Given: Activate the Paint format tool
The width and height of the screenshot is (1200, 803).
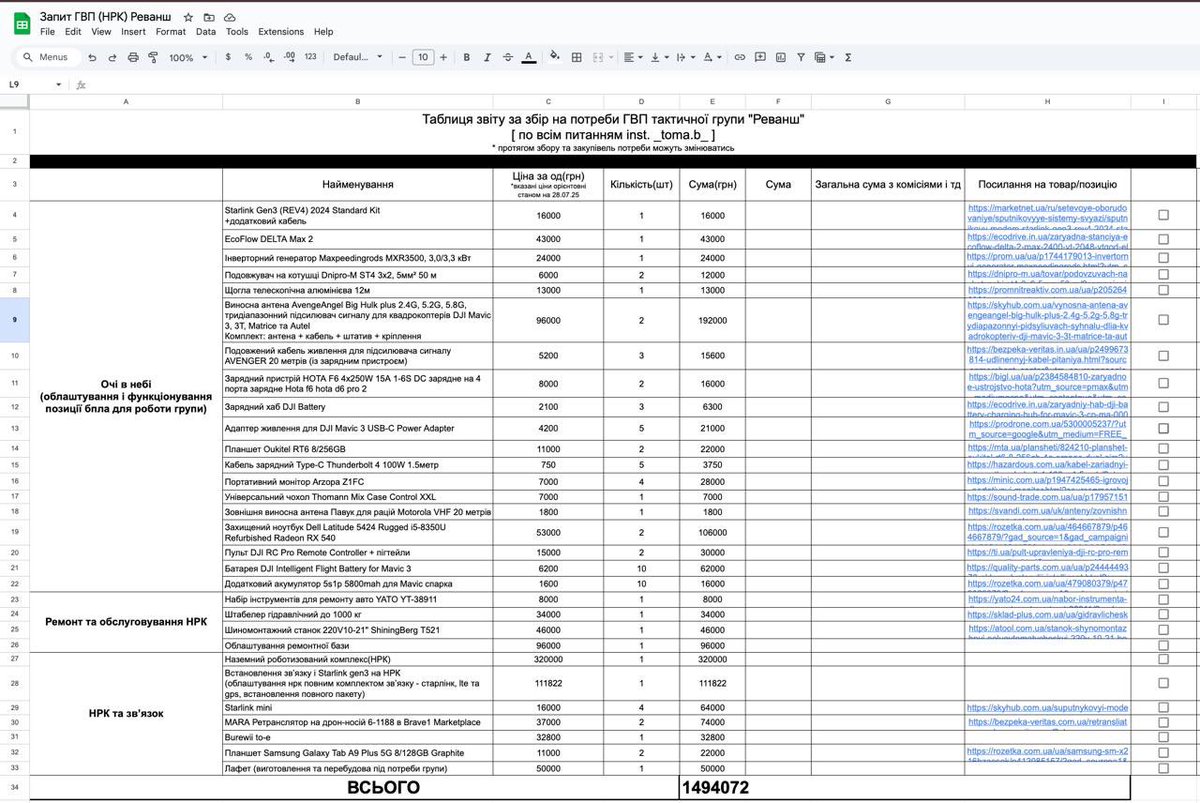Looking at the screenshot, I should pyautogui.click(x=153, y=58).
